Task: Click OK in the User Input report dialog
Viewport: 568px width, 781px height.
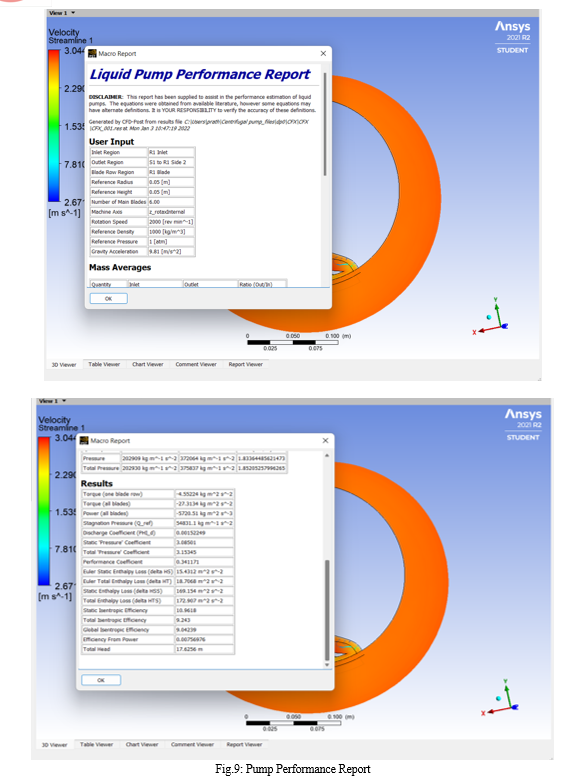Action: [x=109, y=298]
